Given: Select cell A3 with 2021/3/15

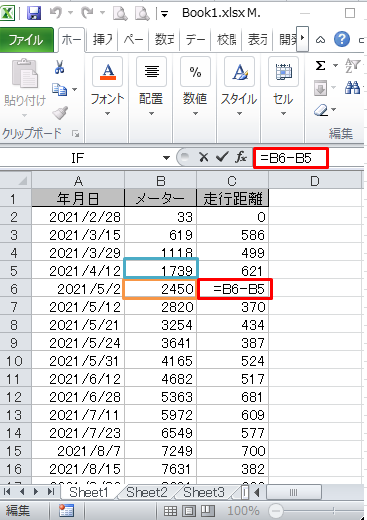Looking at the screenshot, I should pyautogui.click(x=78, y=235).
